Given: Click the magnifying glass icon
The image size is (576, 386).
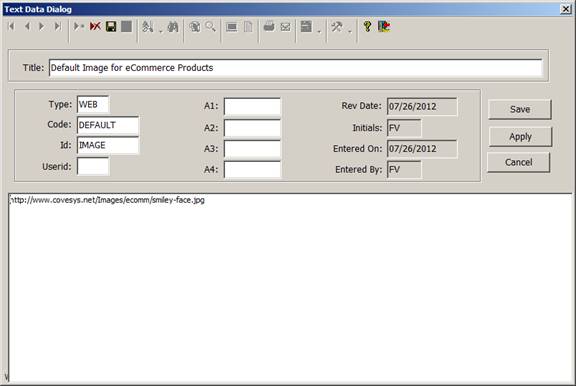Looking at the screenshot, I should point(210,26).
